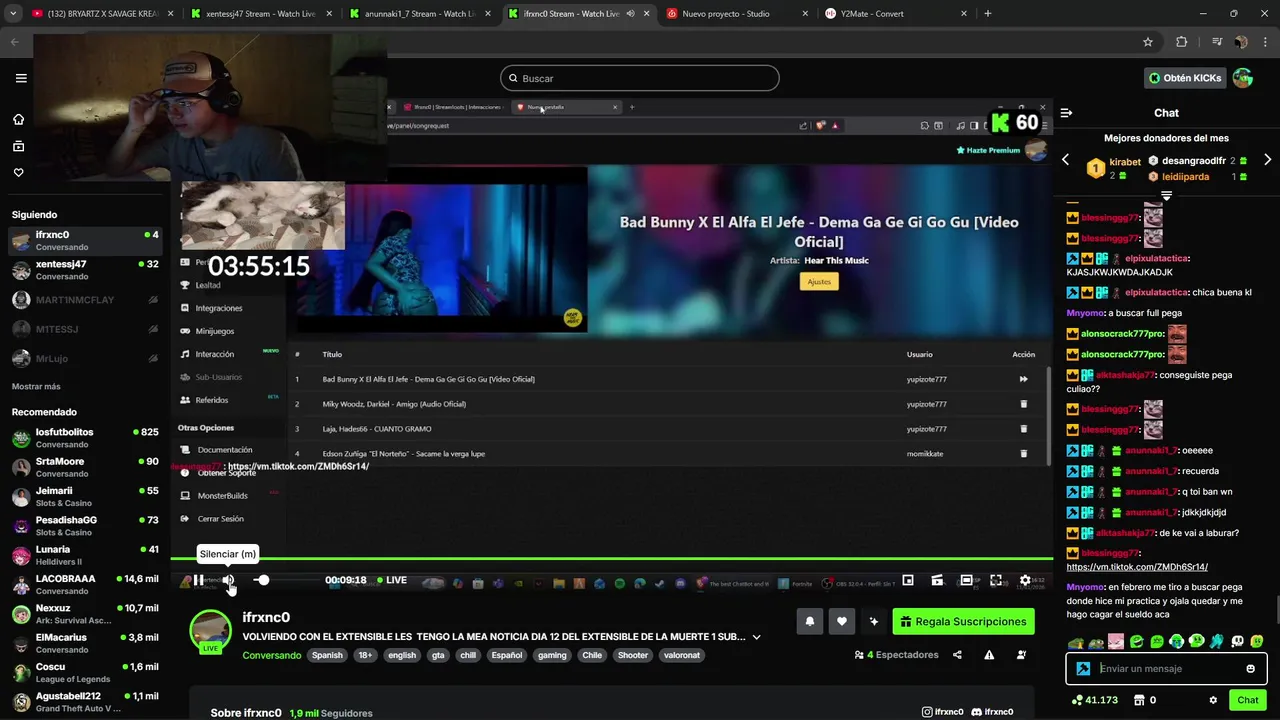
Task: Open losfutbolitos channel in Recomendado
Action: pyautogui.click(x=85, y=438)
